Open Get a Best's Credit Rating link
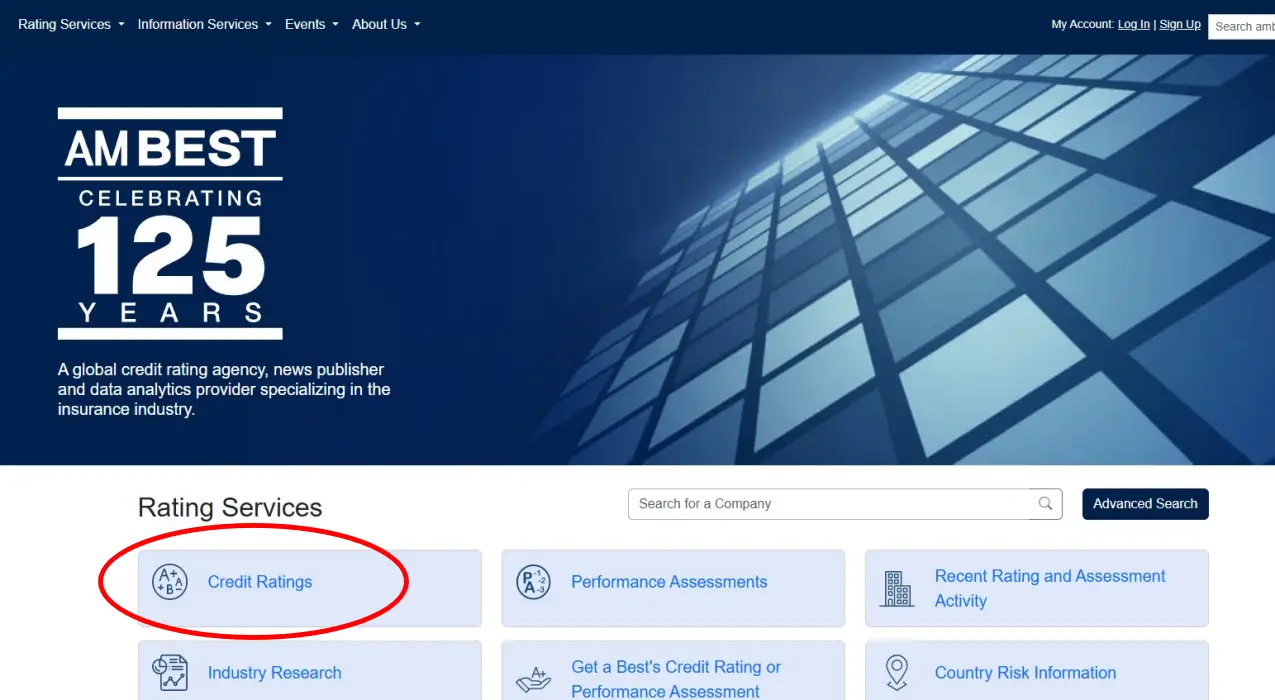This screenshot has height=700, width=1275. 676,679
